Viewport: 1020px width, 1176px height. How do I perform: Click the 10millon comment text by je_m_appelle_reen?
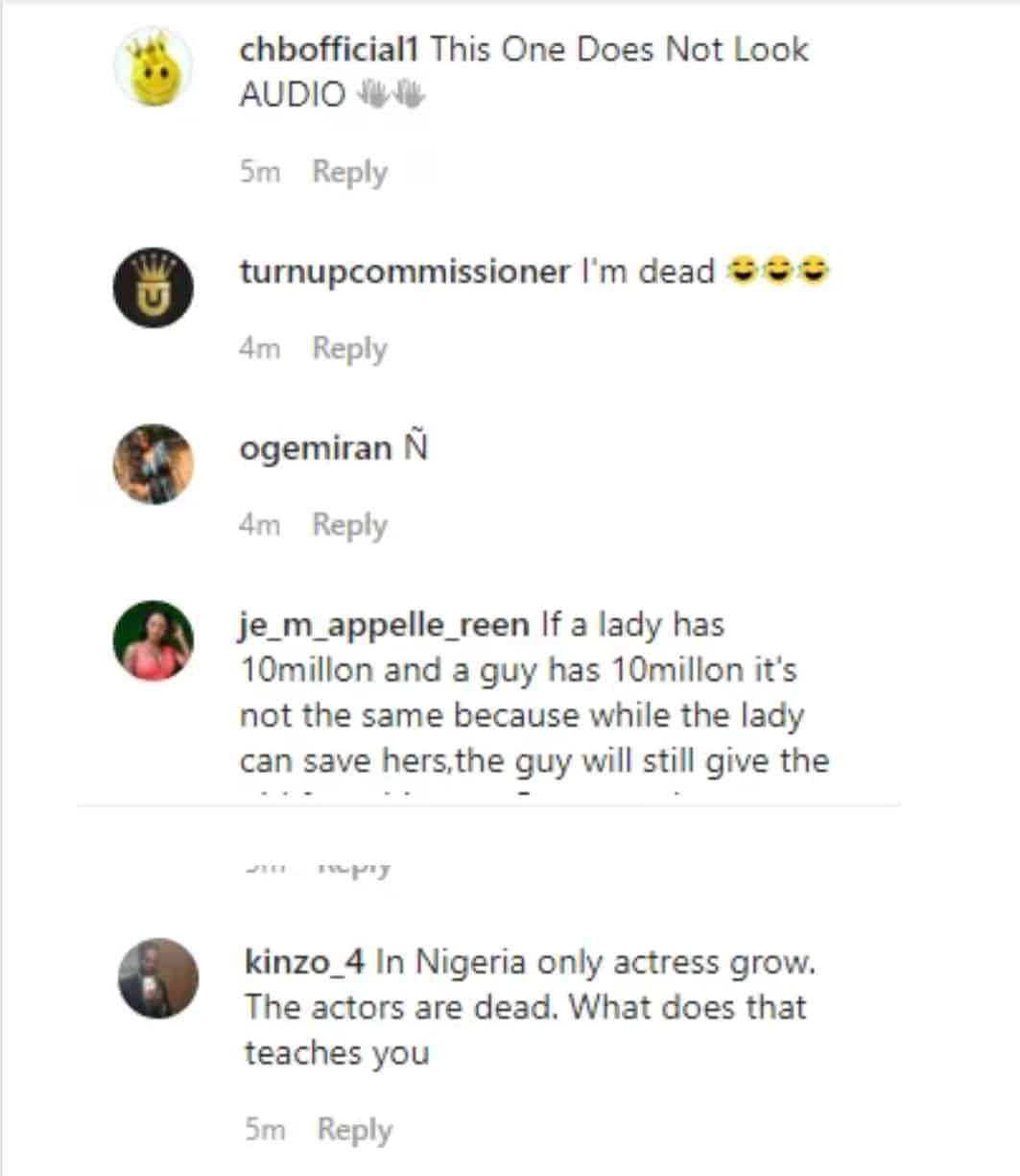(x=534, y=692)
